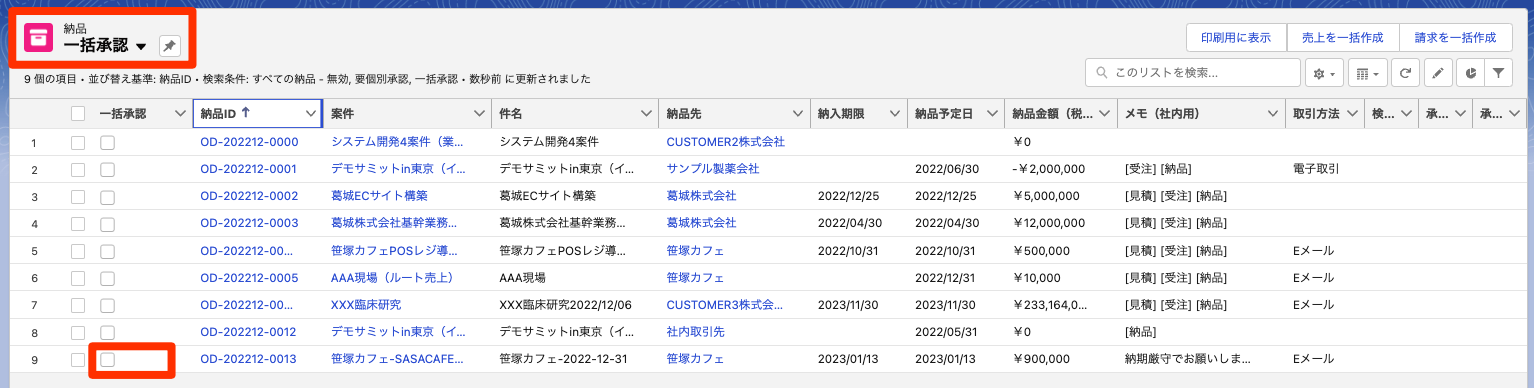Viewport: 1534px width, 388px height.
Task: Select row checkbox for OD-202212-0013
Action: click(78, 359)
